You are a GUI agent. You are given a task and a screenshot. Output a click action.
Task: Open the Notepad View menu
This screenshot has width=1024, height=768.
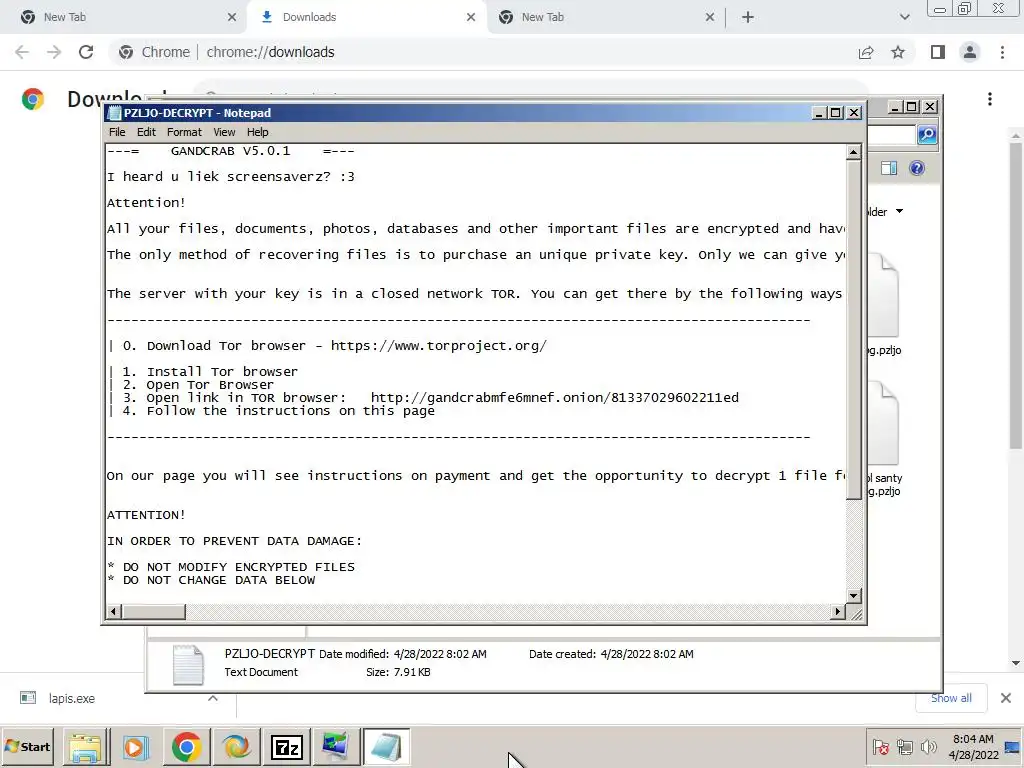coord(224,132)
